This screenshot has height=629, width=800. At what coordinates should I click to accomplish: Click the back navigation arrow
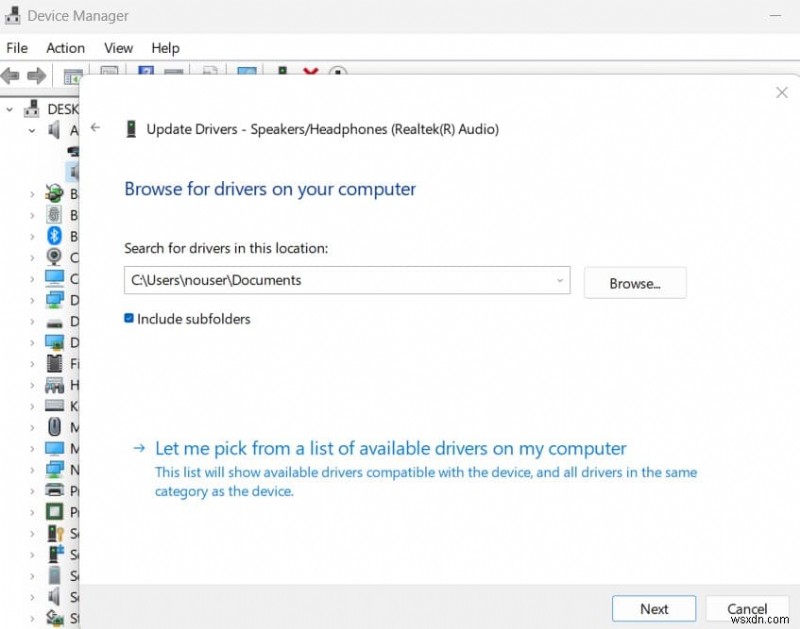(x=95, y=128)
